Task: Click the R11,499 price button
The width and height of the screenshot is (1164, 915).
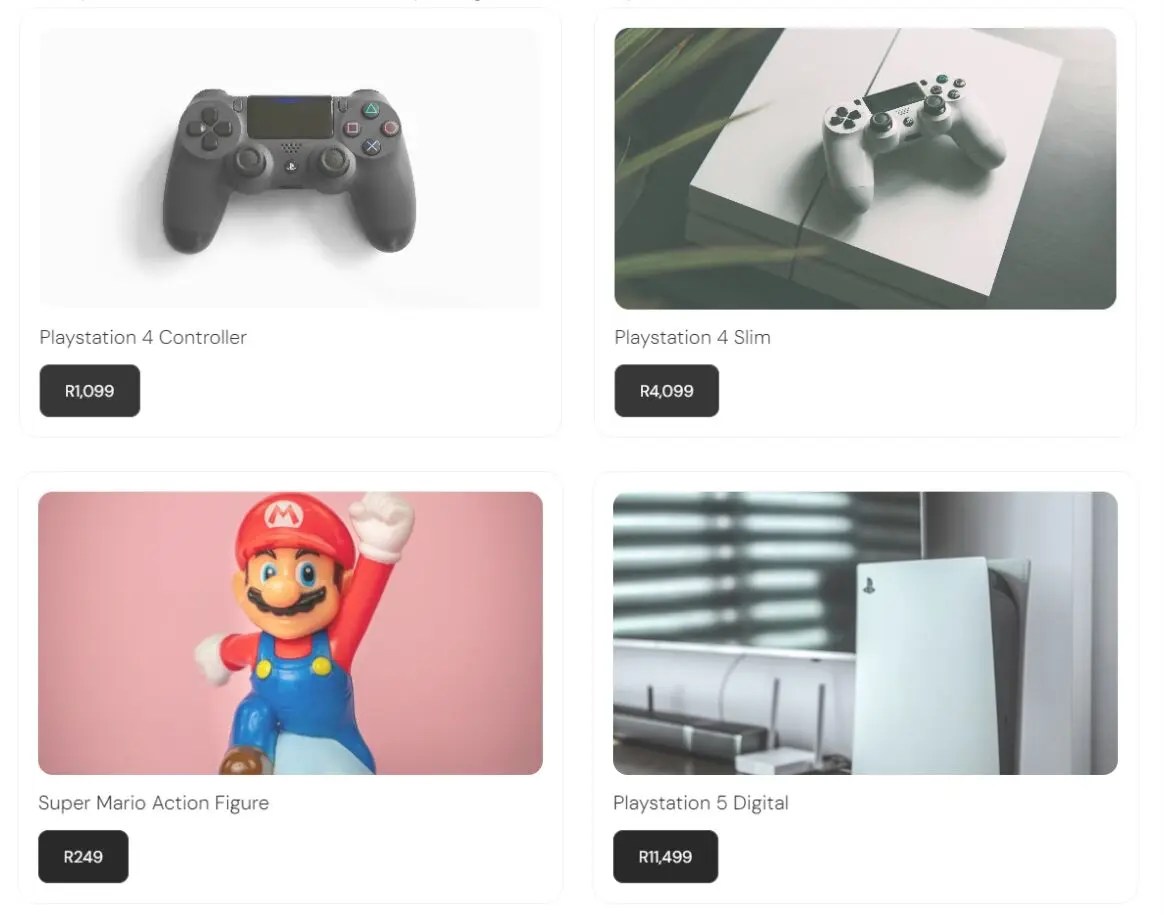Action: (x=665, y=856)
